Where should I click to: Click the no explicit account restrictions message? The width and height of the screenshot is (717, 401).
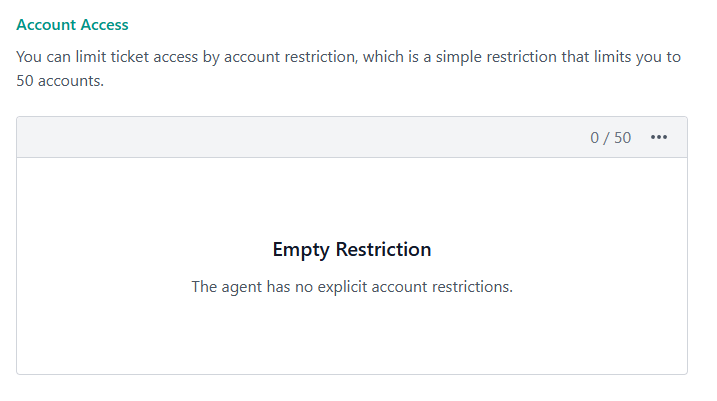click(352, 287)
